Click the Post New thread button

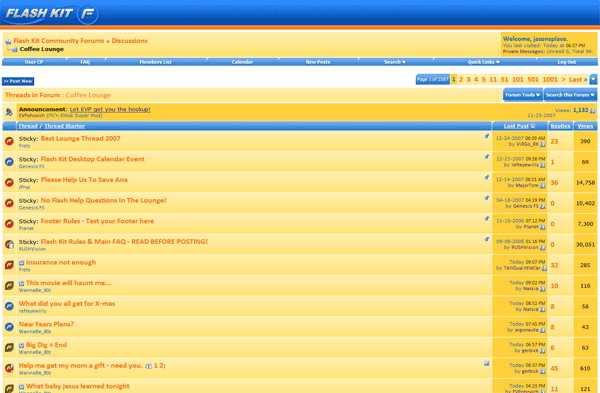pyautogui.click(x=18, y=81)
